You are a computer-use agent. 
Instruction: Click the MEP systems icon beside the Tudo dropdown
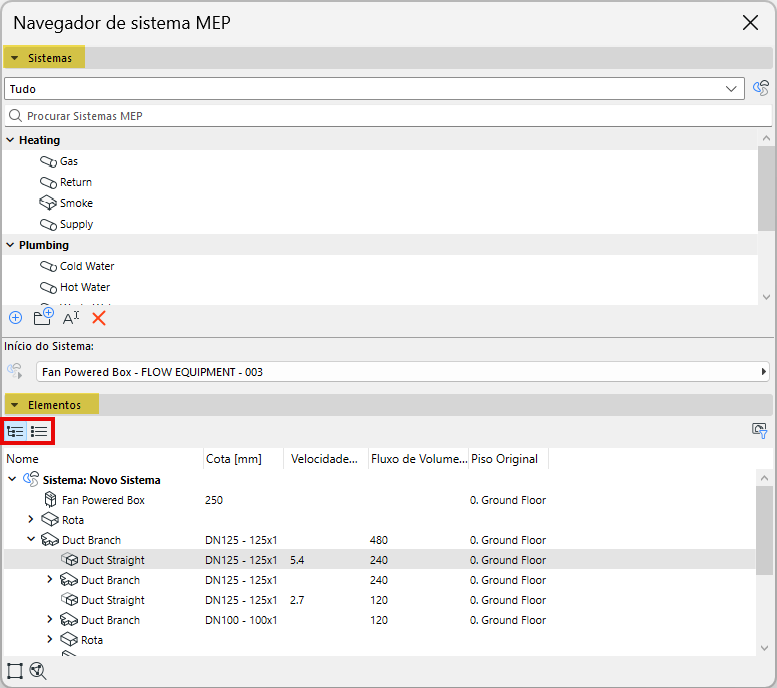click(x=761, y=89)
